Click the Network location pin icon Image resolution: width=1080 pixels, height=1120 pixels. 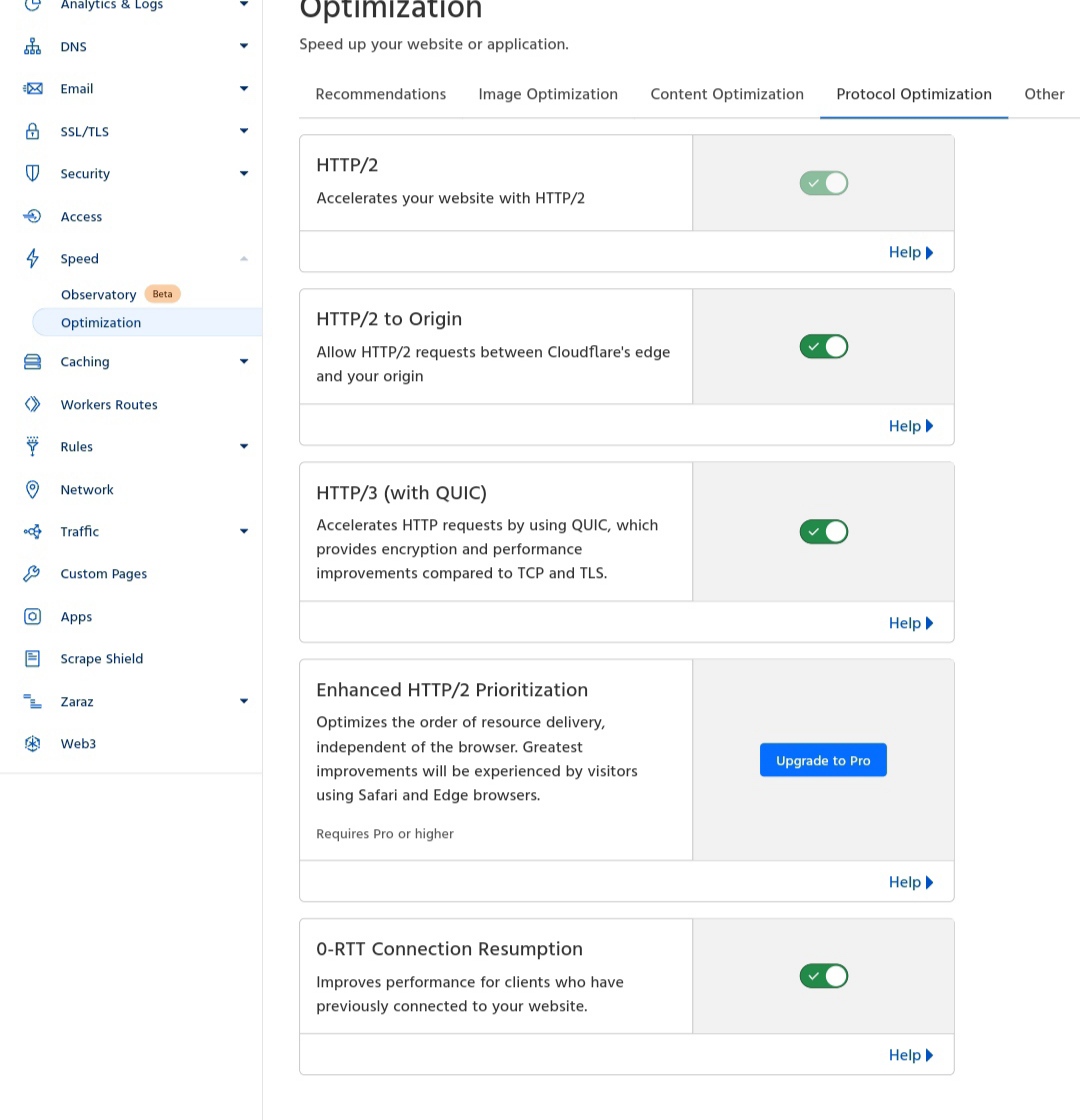coord(32,489)
